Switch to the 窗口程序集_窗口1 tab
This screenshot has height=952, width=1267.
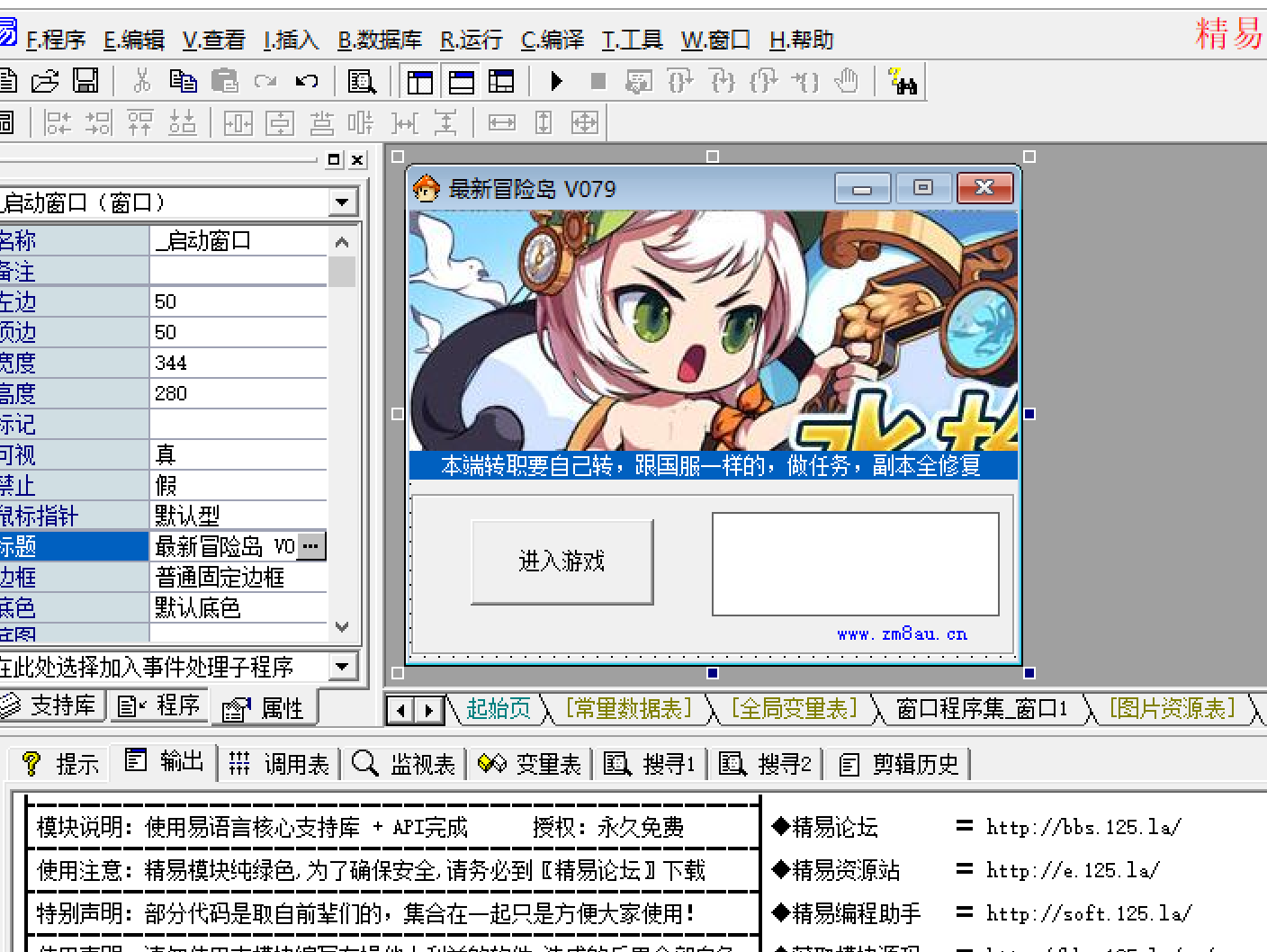coord(982,709)
